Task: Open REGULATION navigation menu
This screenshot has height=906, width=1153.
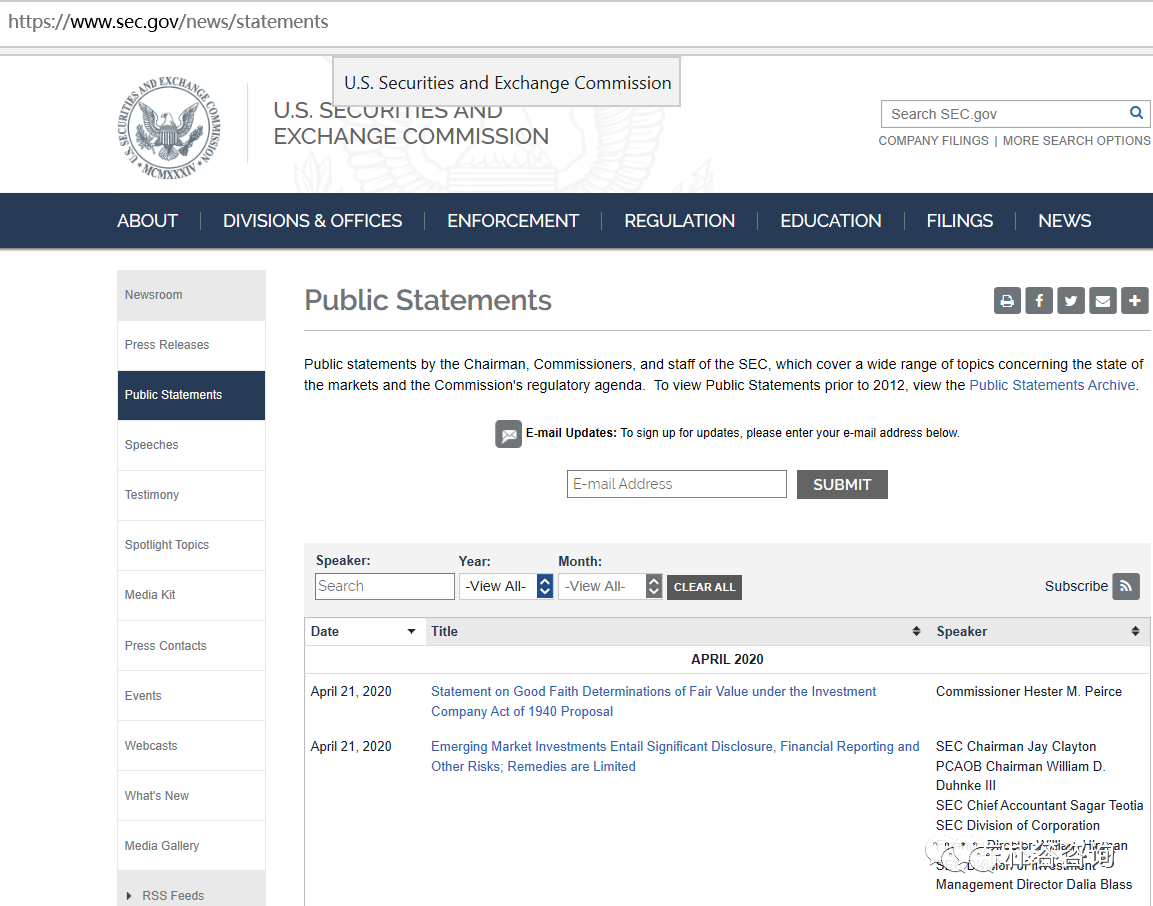Action: 679,221
